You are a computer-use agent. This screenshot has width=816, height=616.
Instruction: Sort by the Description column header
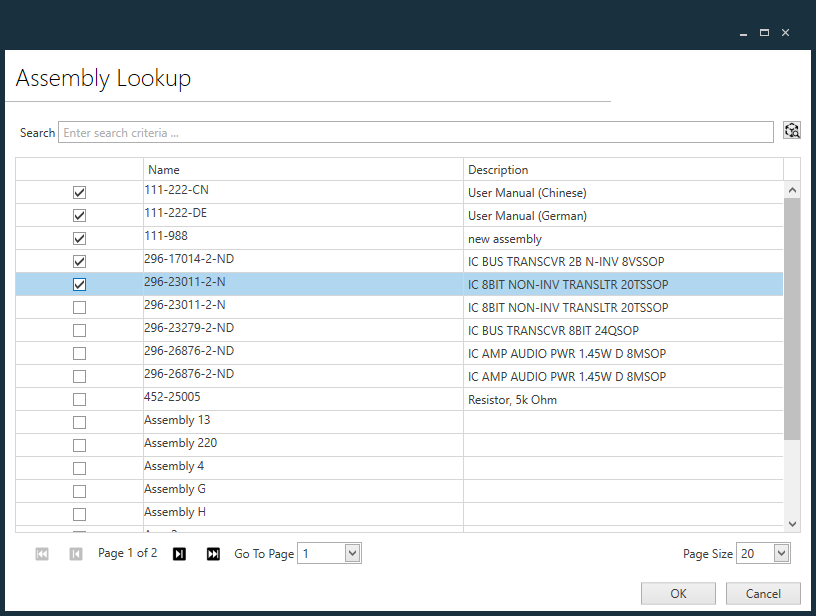coord(497,169)
